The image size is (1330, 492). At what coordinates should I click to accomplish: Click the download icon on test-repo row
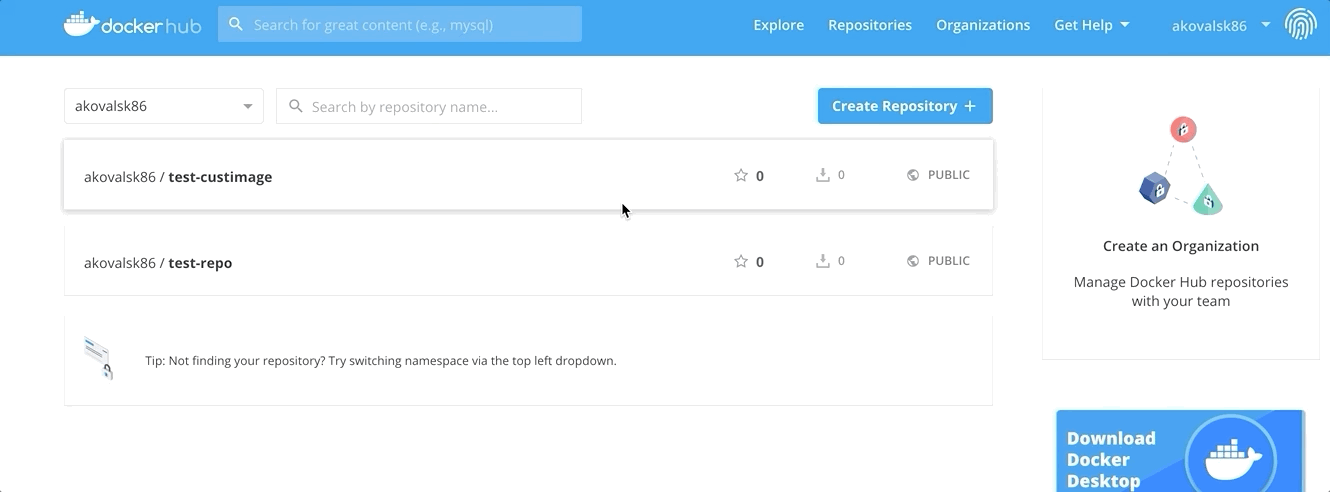pyautogui.click(x=823, y=261)
